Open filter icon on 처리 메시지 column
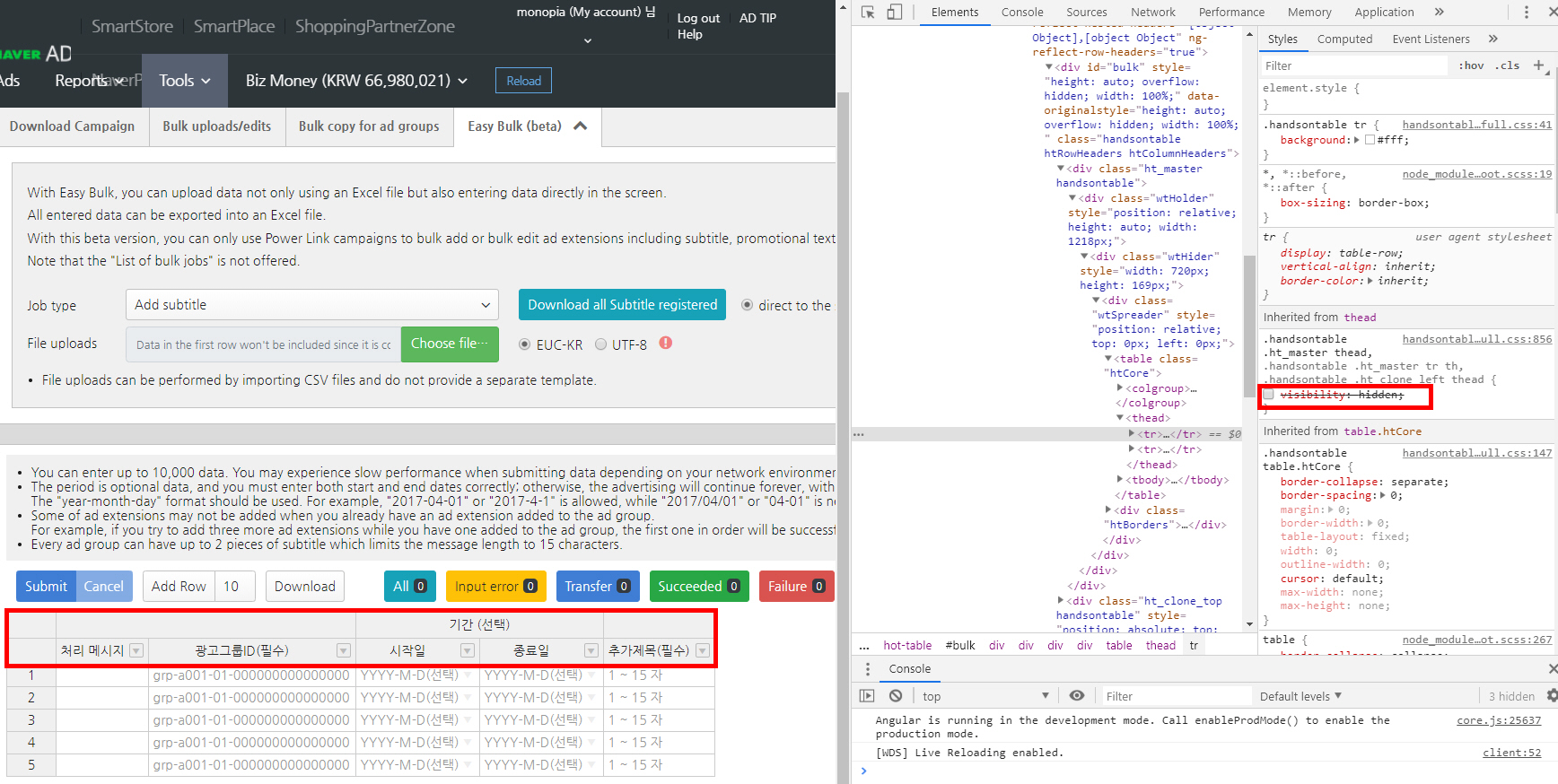Viewport: 1558px width, 784px height. point(136,651)
